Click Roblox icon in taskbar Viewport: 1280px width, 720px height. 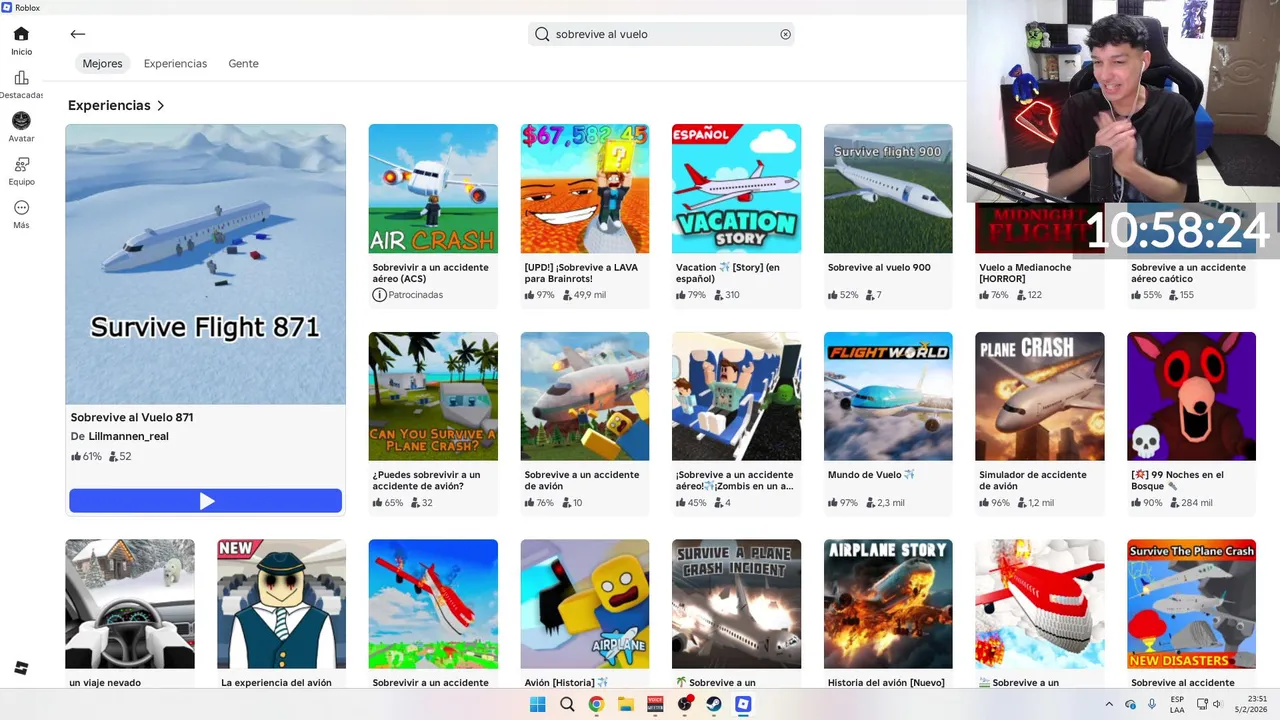tap(743, 704)
